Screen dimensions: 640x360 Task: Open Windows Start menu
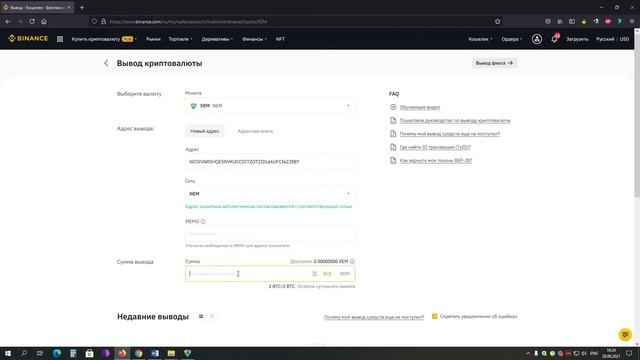pos(8,353)
